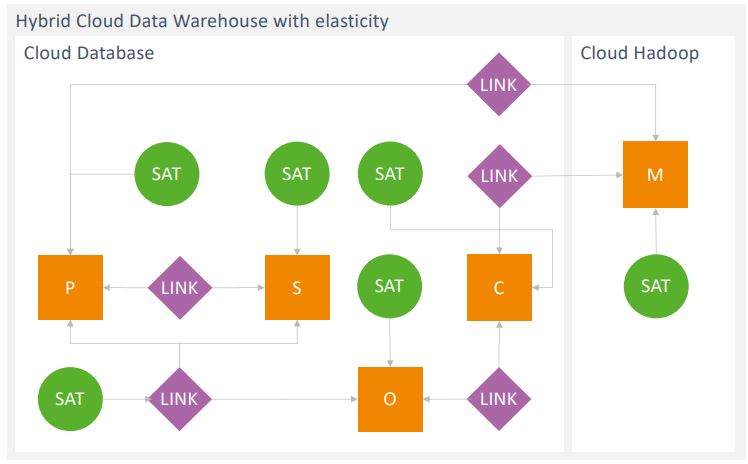Select the bottom-left LINK diamond next to SAT

click(x=180, y=399)
